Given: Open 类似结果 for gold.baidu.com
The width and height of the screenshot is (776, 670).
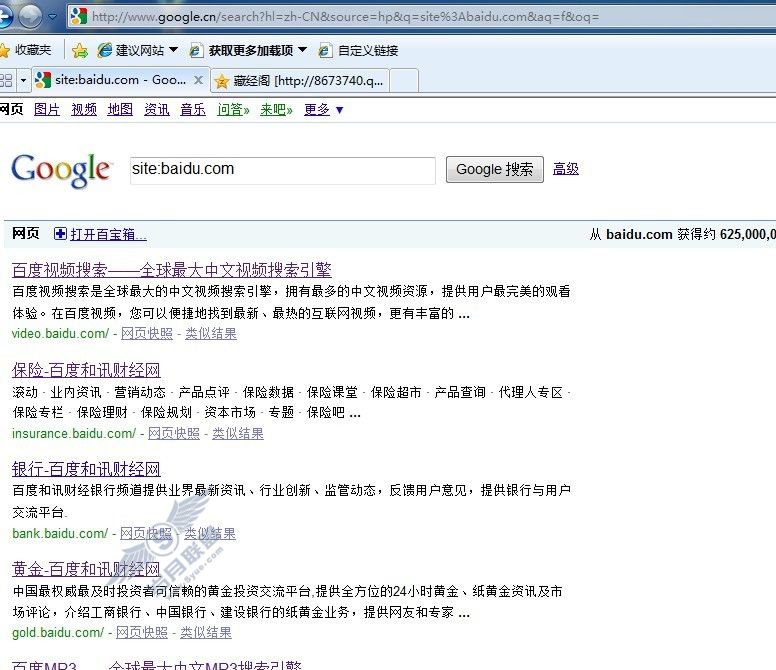Looking at the screenshot, I should point(205,632).
